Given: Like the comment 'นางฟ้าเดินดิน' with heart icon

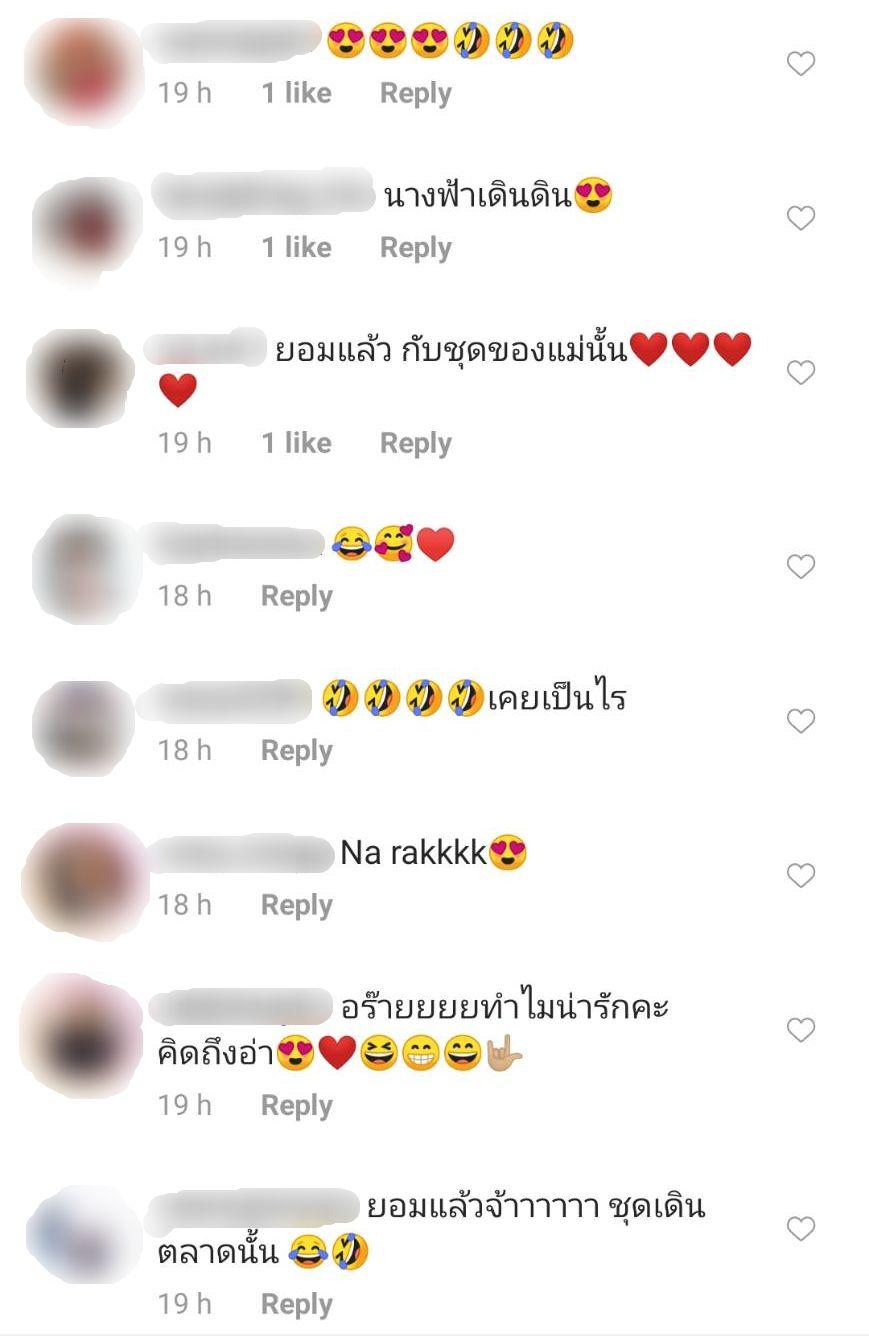Looking at the screenshot, I should [x=801, y=218].
